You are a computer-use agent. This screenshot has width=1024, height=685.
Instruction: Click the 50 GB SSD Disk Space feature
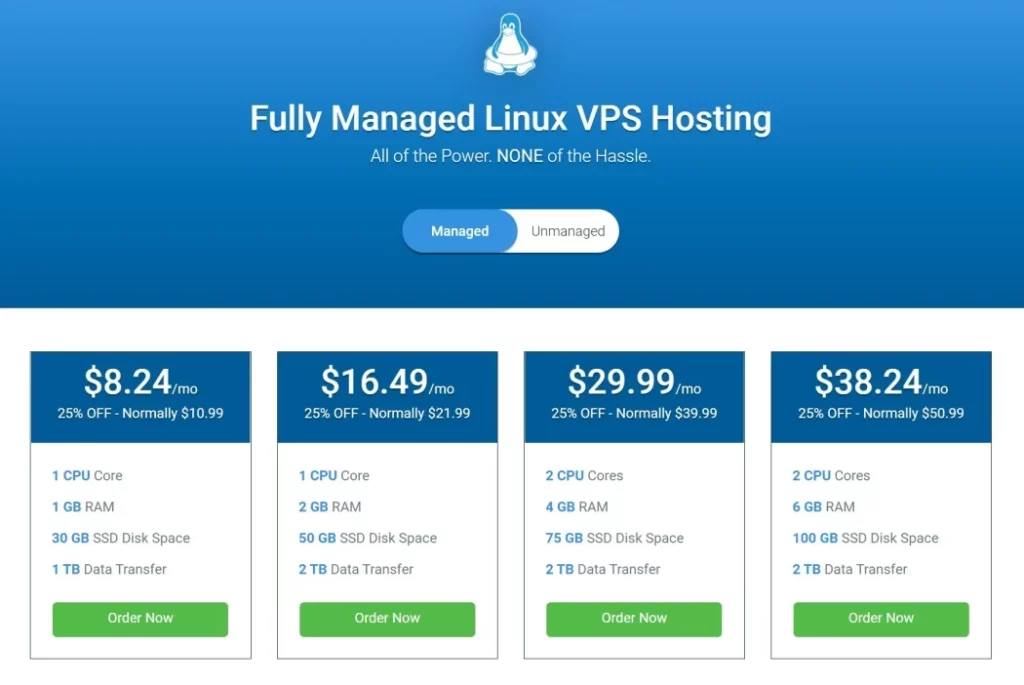point(368,538)
